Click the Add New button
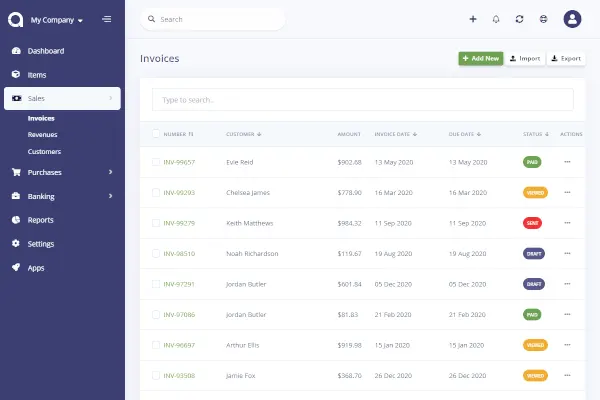 tap(481, 59)
